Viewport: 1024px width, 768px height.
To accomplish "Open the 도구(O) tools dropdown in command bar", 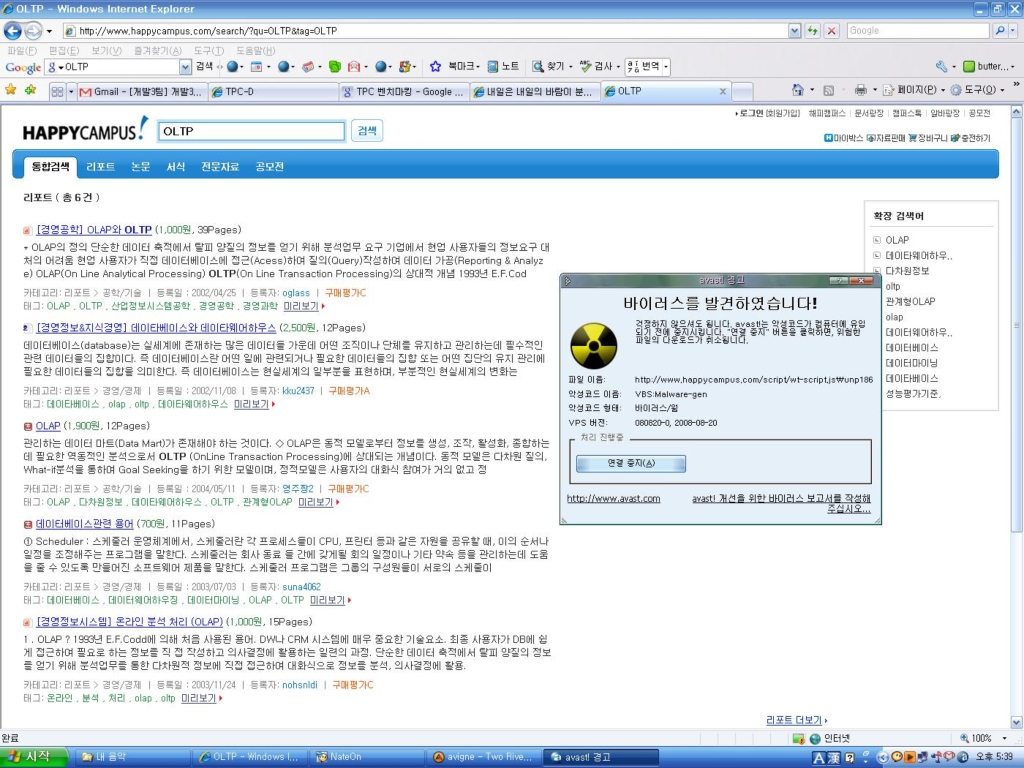I will coord(978,90).
